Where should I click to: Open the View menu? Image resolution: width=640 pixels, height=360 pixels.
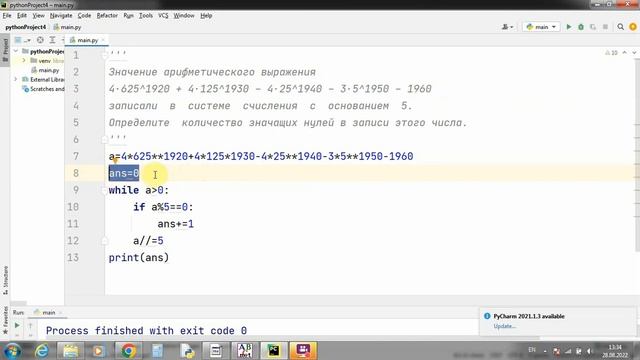(38, 16)
